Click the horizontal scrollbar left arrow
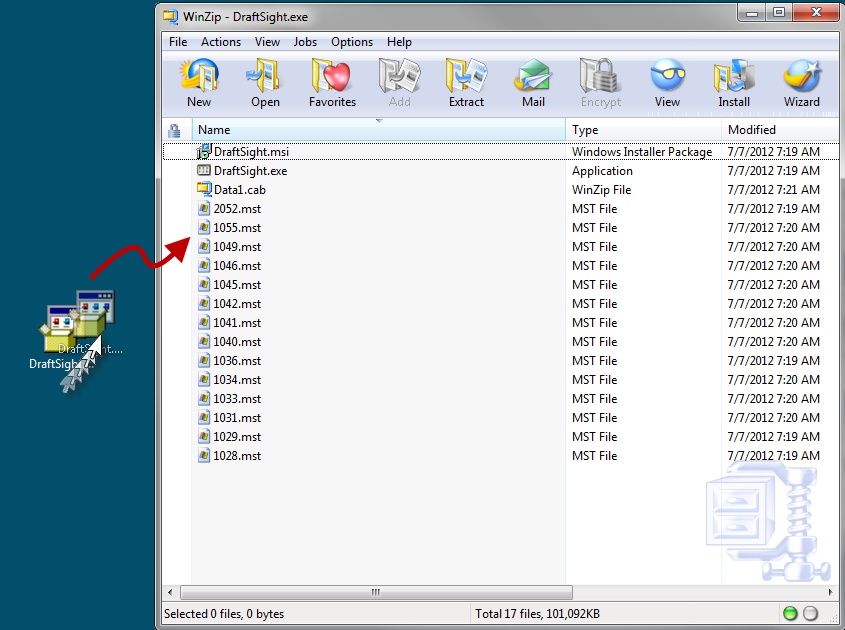This screenshot has height=630, width=845. click(x=170, y=592)
